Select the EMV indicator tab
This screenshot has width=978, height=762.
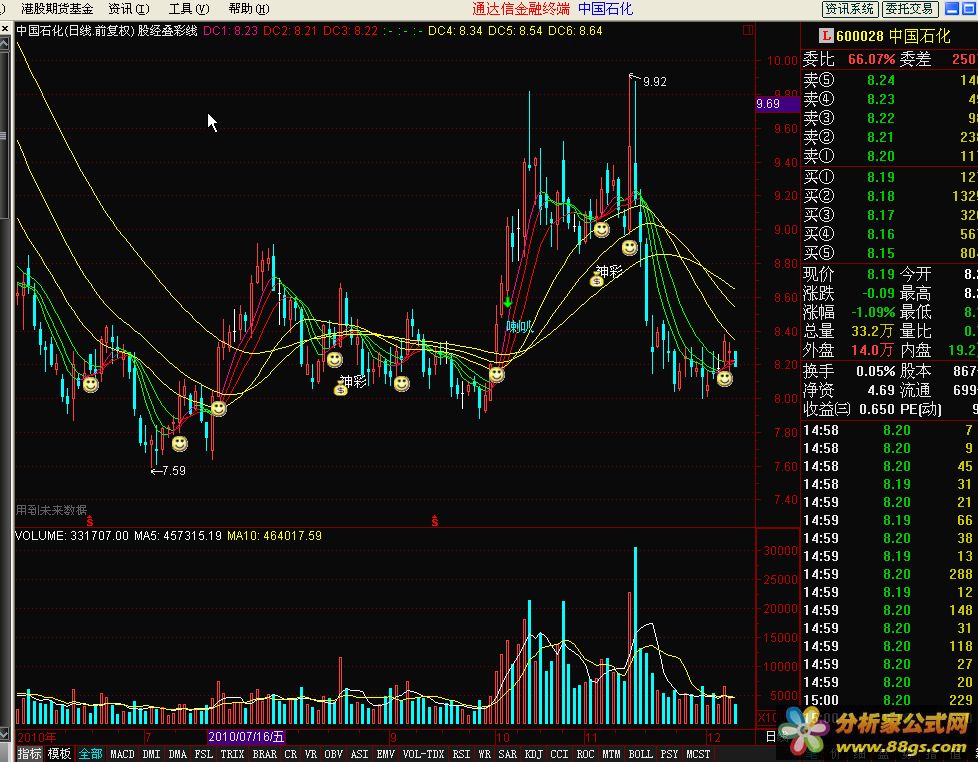click(385, 754)
